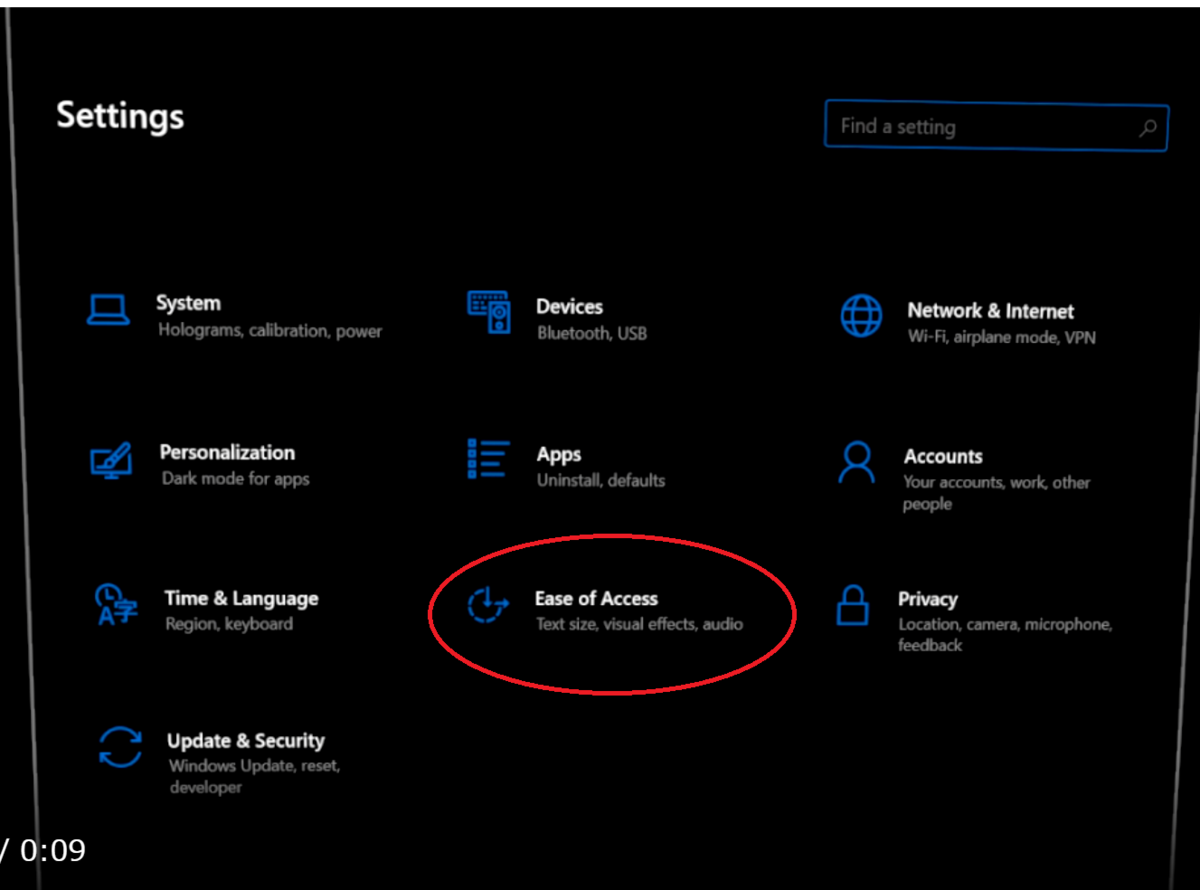This screenshot has width=1200, height=890.
Task: Click 'Your accounts, work, other people' text
Action: click(x=996, y=493)
